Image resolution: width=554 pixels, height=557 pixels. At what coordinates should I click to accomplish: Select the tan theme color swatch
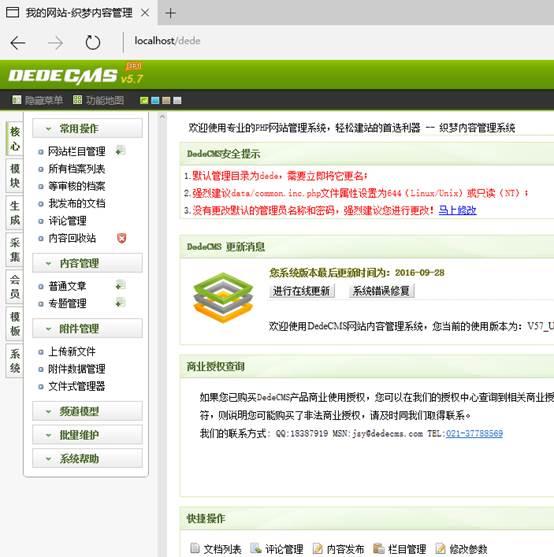point(166,101)
